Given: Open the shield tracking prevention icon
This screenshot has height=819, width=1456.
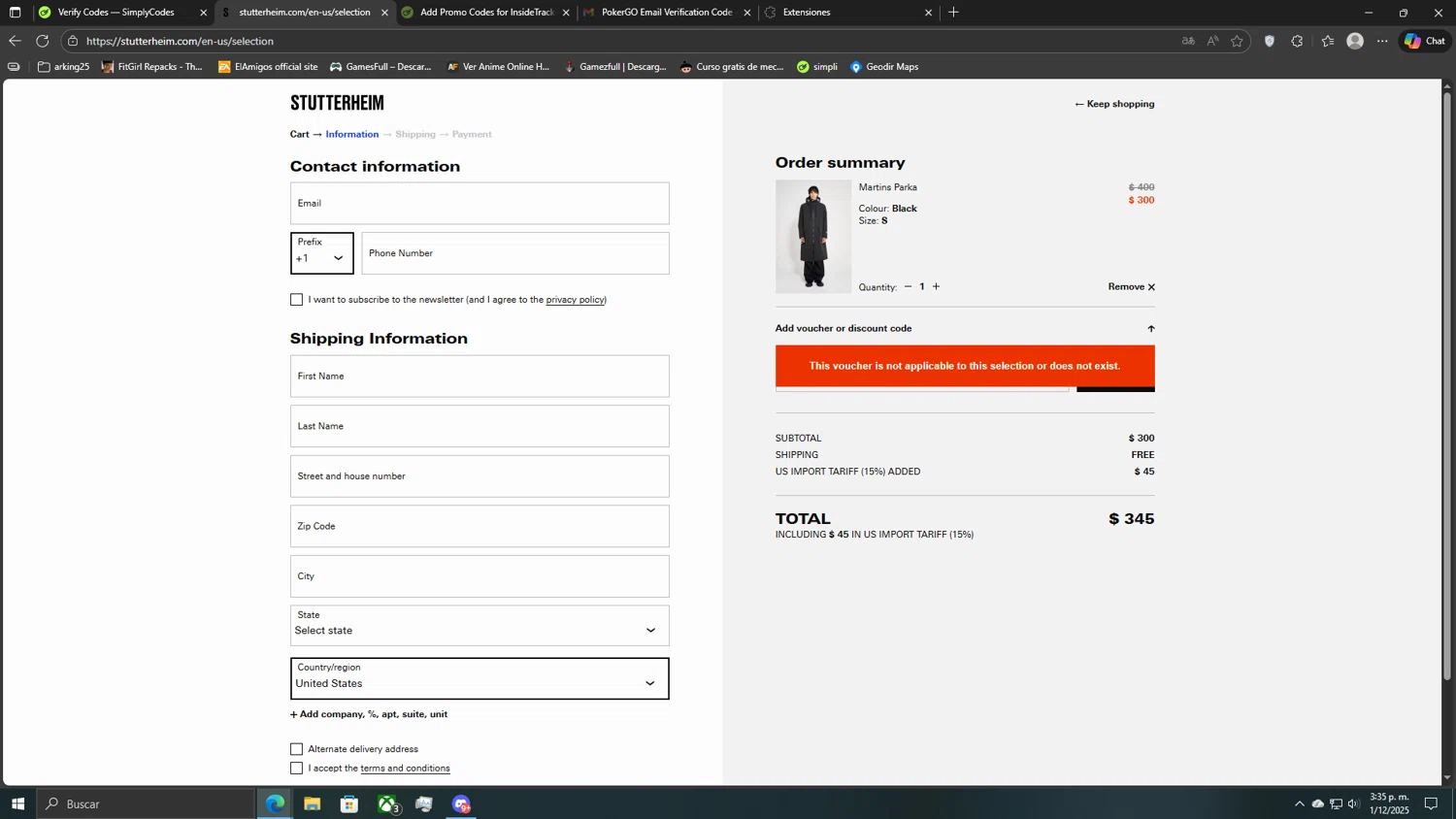Looking at the screenshot, I should tap(1270, 41).
